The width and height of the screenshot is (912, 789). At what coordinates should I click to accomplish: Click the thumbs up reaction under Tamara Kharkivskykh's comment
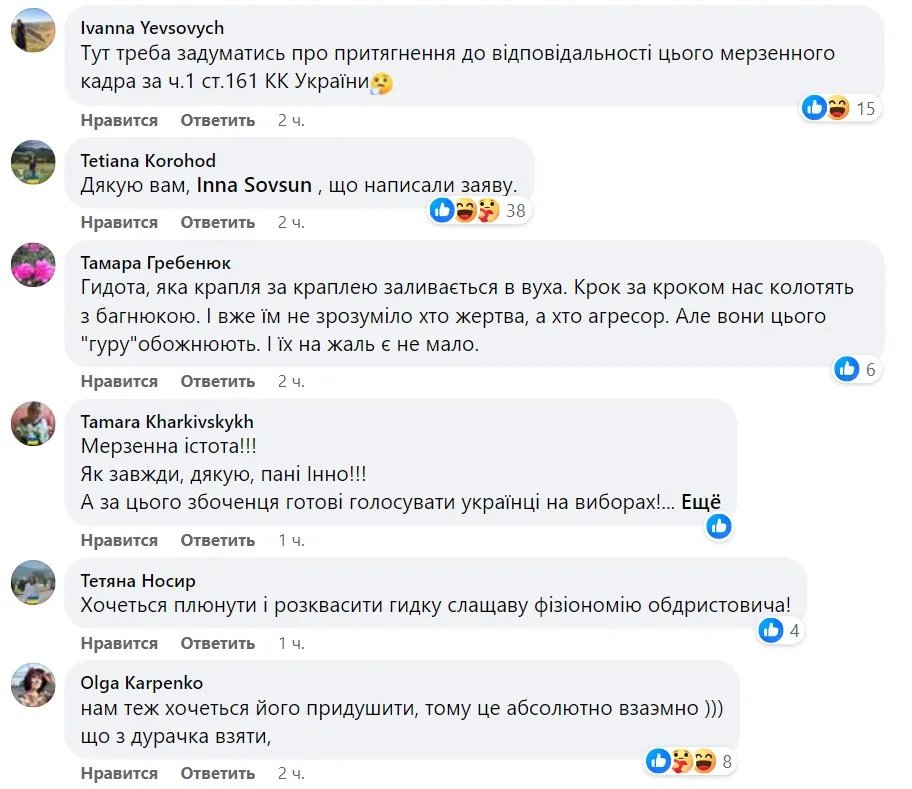click(x=719, y=526)
